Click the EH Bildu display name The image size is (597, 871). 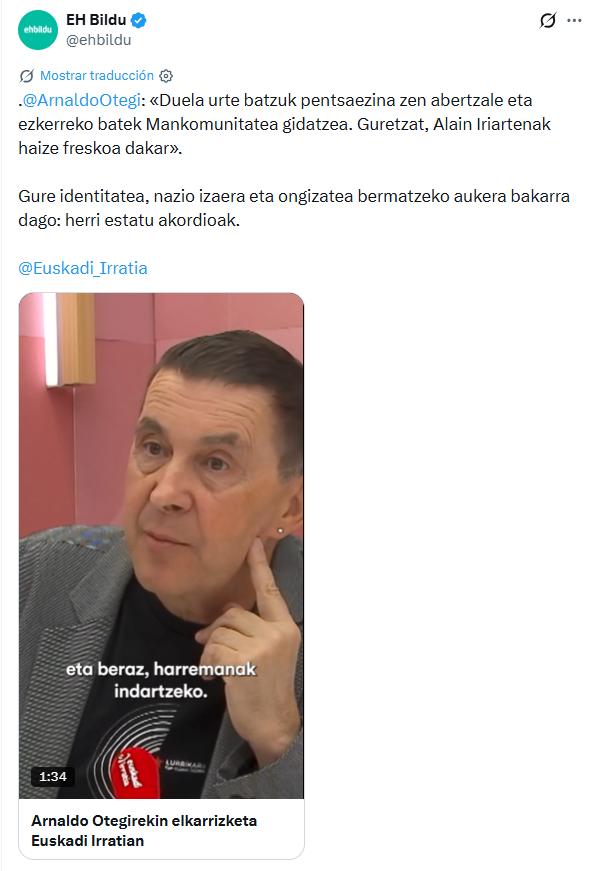click(96, 20)
